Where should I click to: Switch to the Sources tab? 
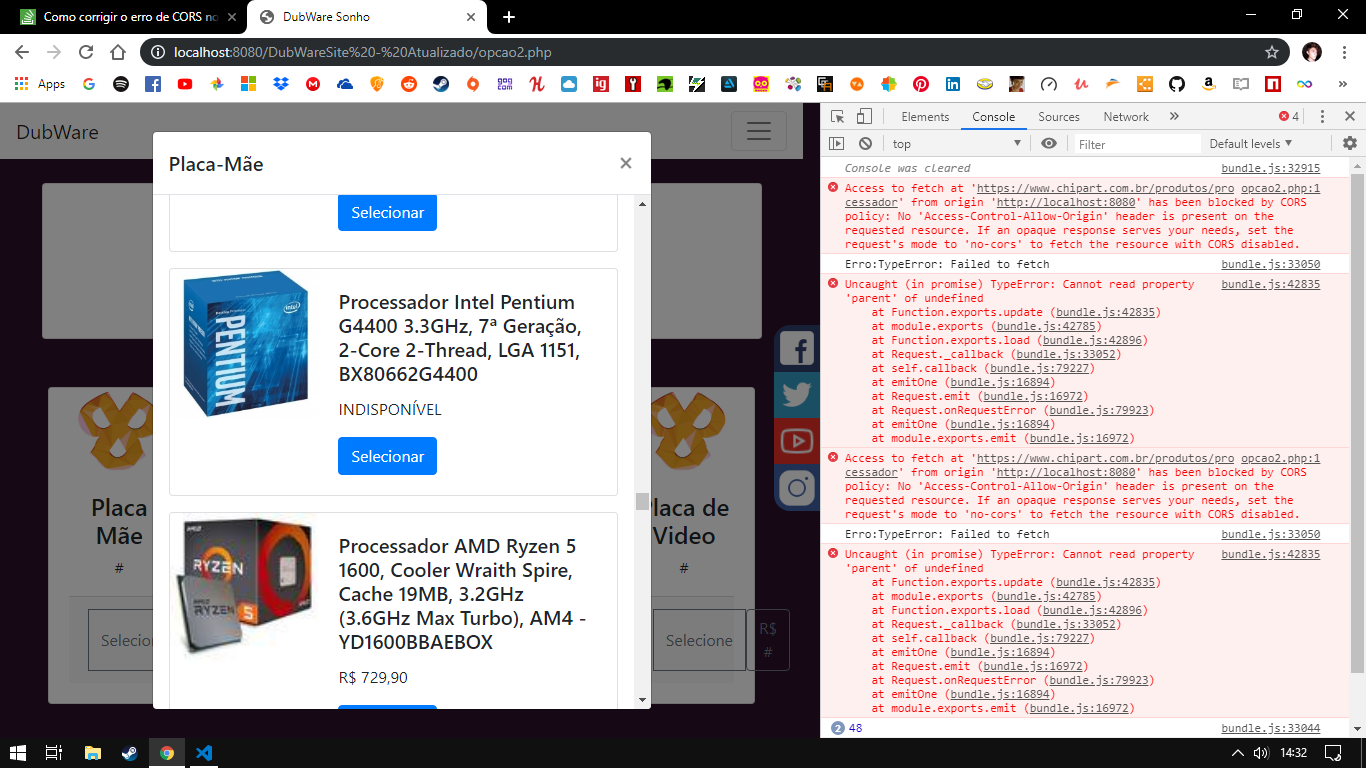click(1059, 117)
